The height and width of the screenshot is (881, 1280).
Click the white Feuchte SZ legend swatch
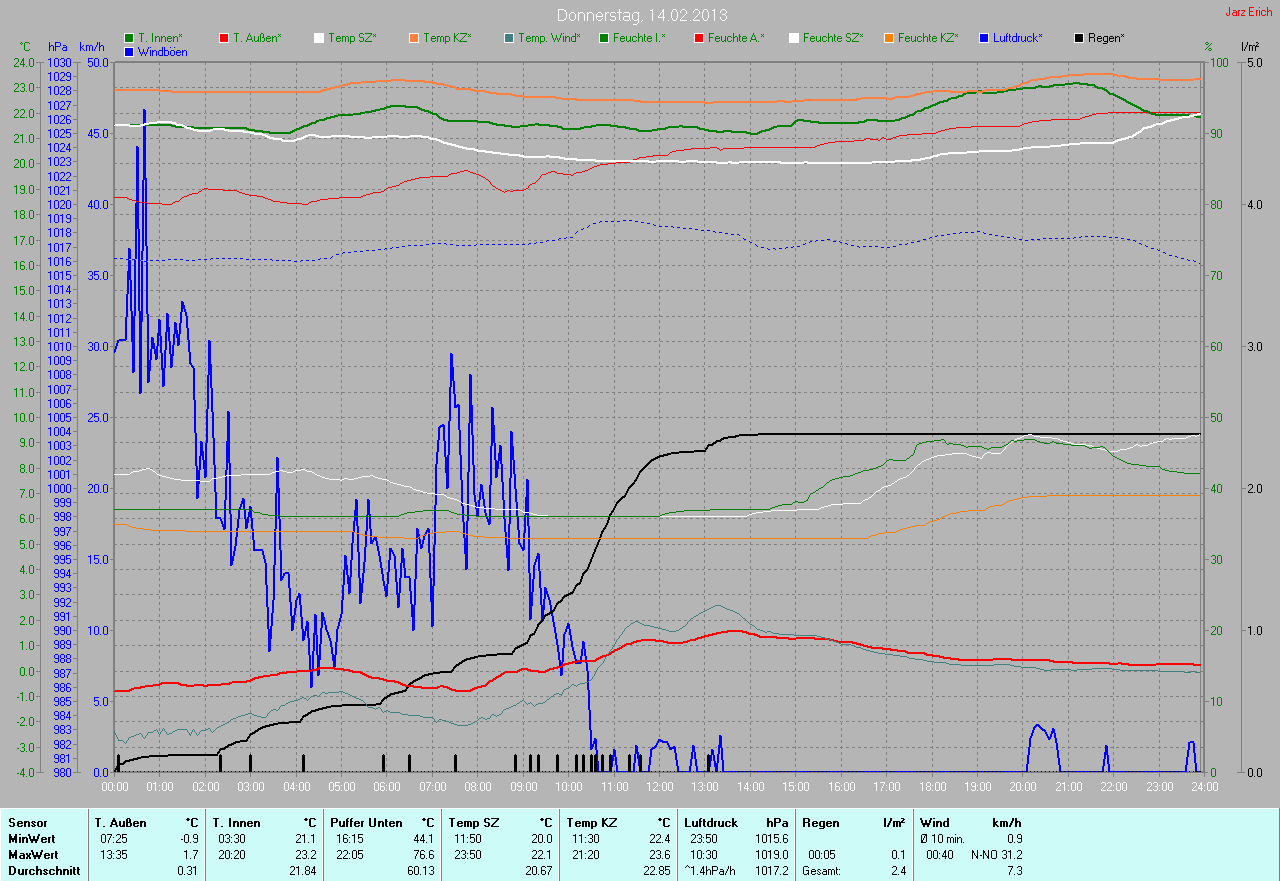pyautogui.click(x=793, y=38)
